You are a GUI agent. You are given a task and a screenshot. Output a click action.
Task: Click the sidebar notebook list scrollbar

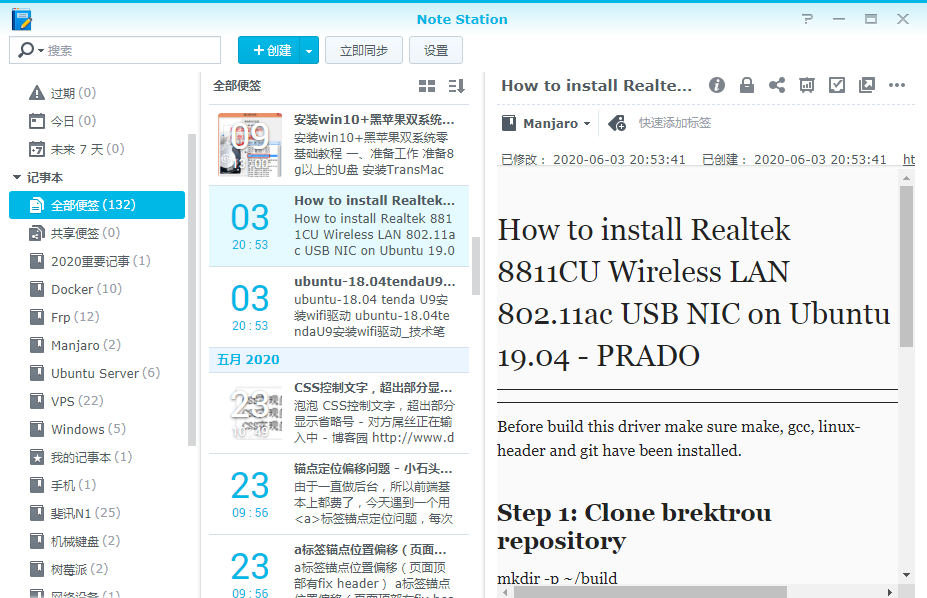pyautogui.click(x=192, y=290)
